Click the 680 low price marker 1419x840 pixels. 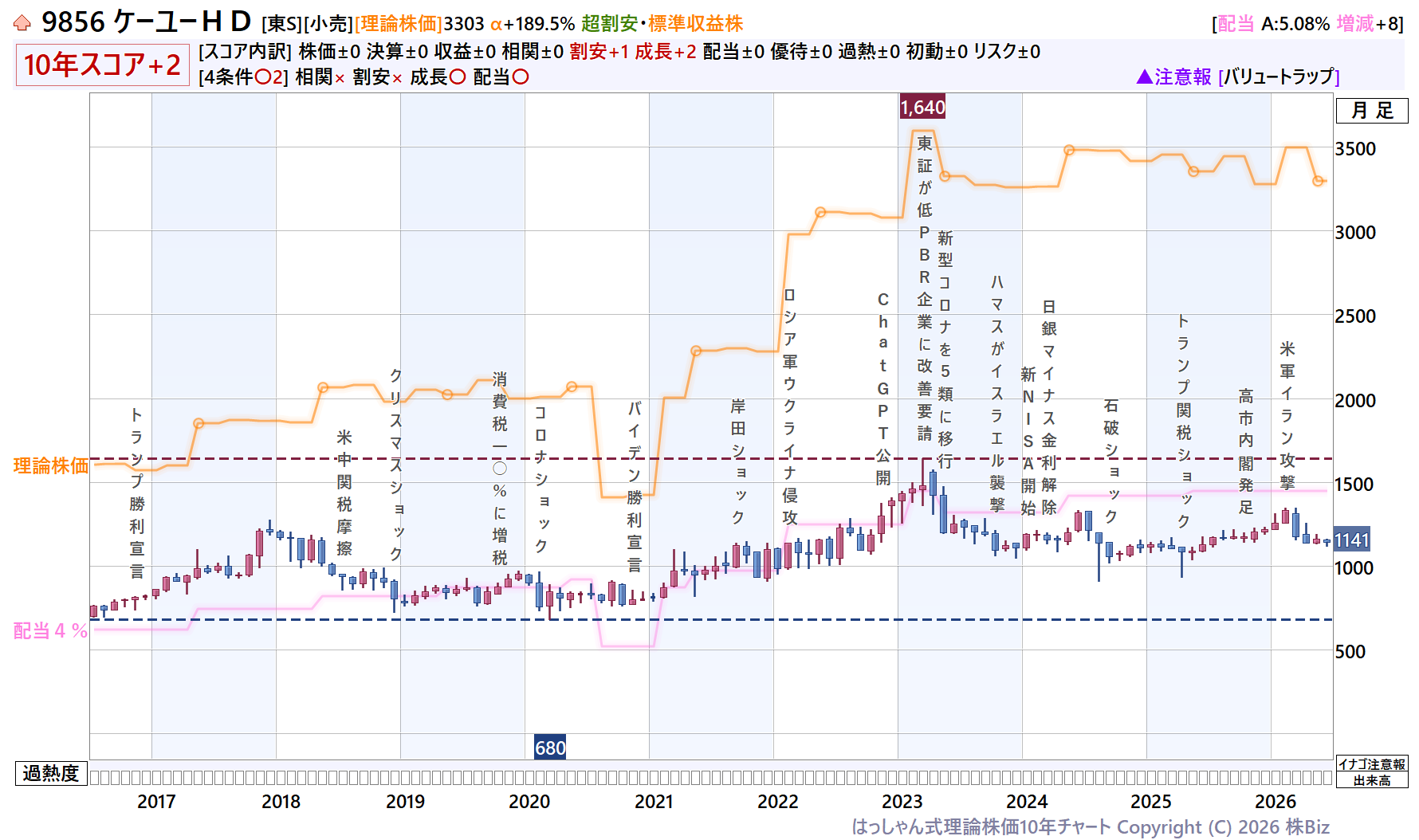point(550,748)
